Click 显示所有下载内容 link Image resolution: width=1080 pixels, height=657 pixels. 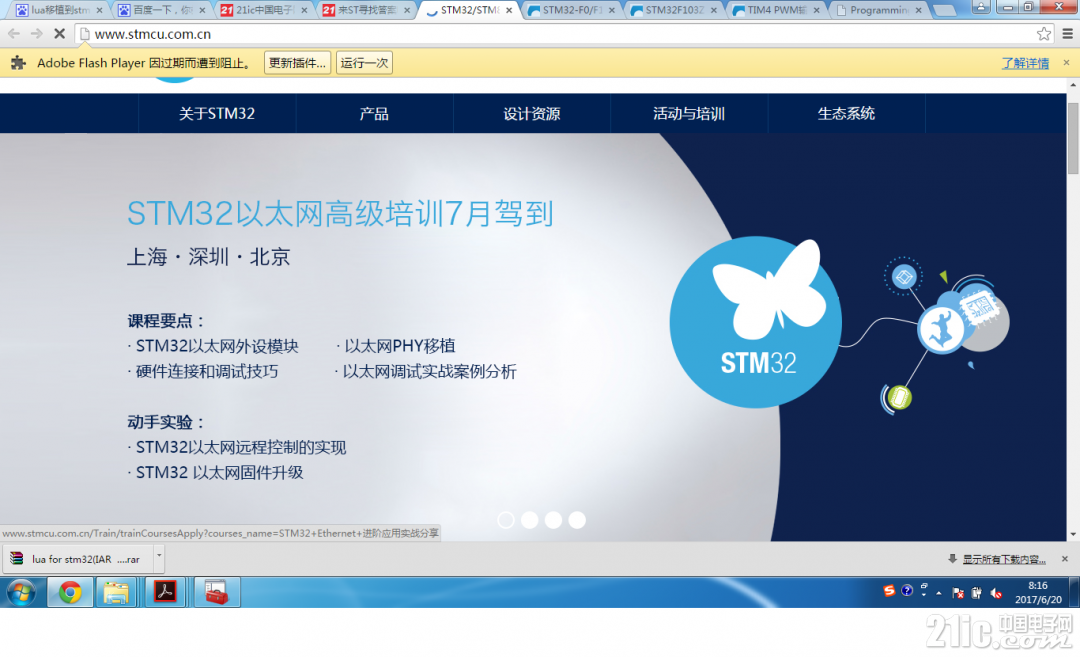pos(1004,559)
